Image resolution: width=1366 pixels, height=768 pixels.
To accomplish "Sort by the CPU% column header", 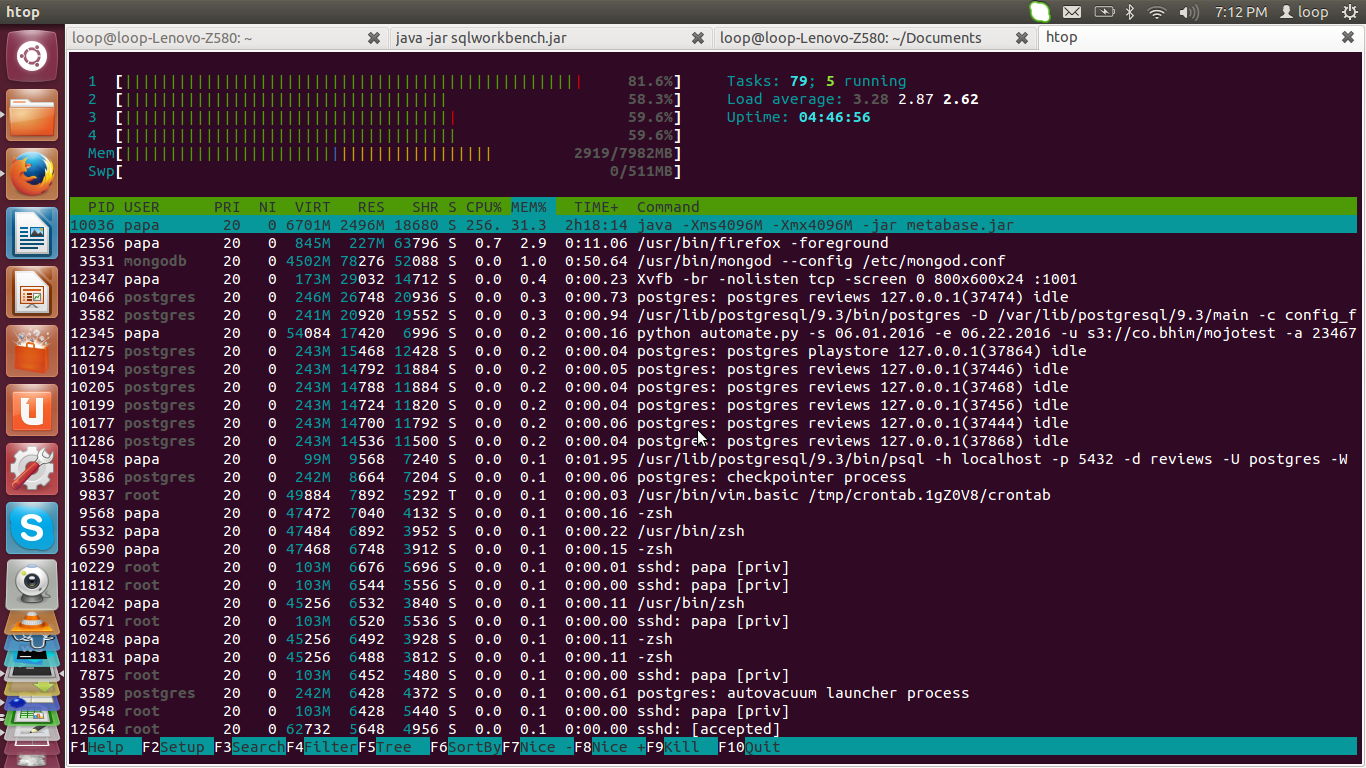I will (x=483, y=207).
